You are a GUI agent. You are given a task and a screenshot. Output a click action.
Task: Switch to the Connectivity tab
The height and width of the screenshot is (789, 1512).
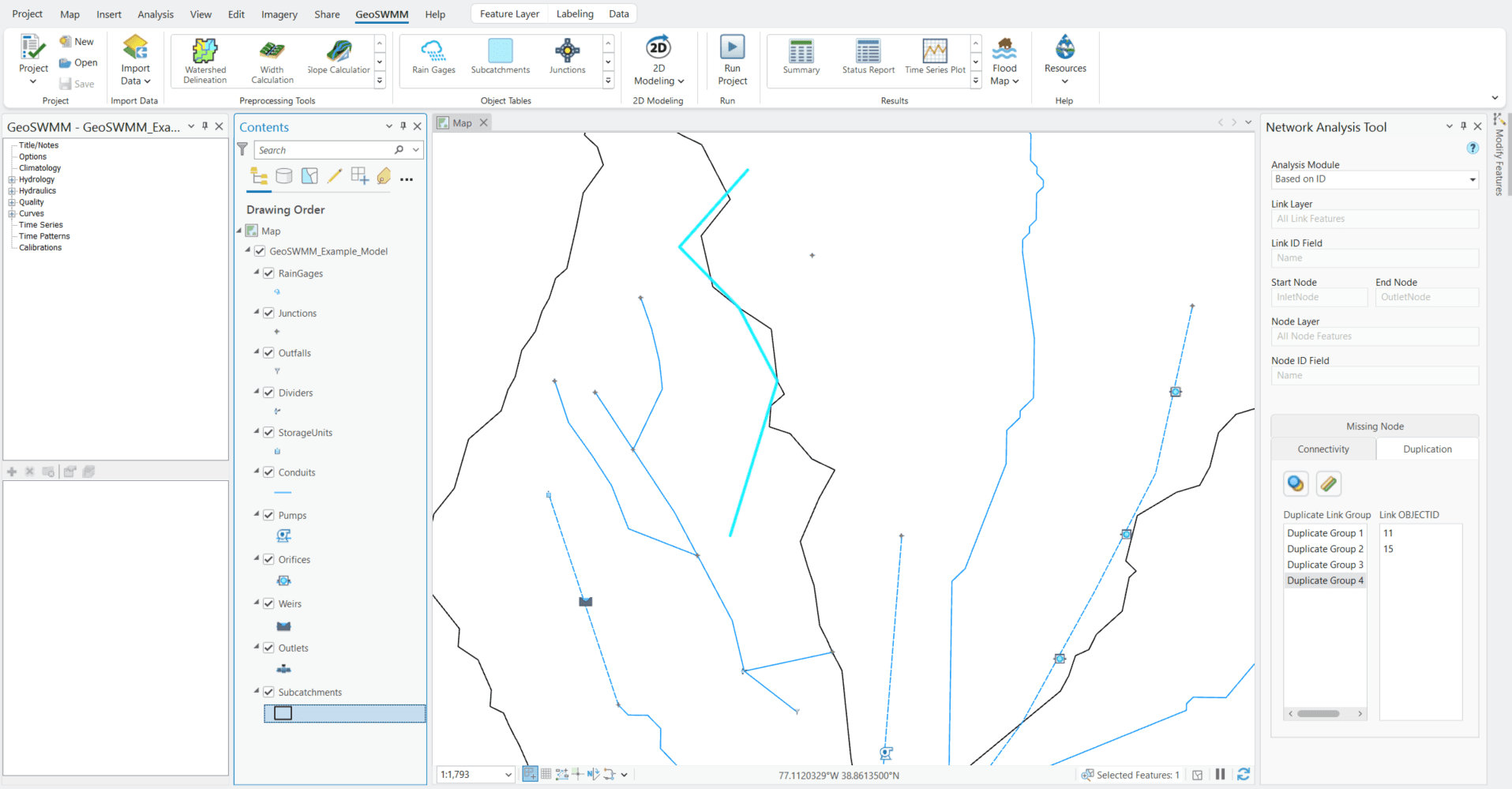click(x=1323, y=449)
